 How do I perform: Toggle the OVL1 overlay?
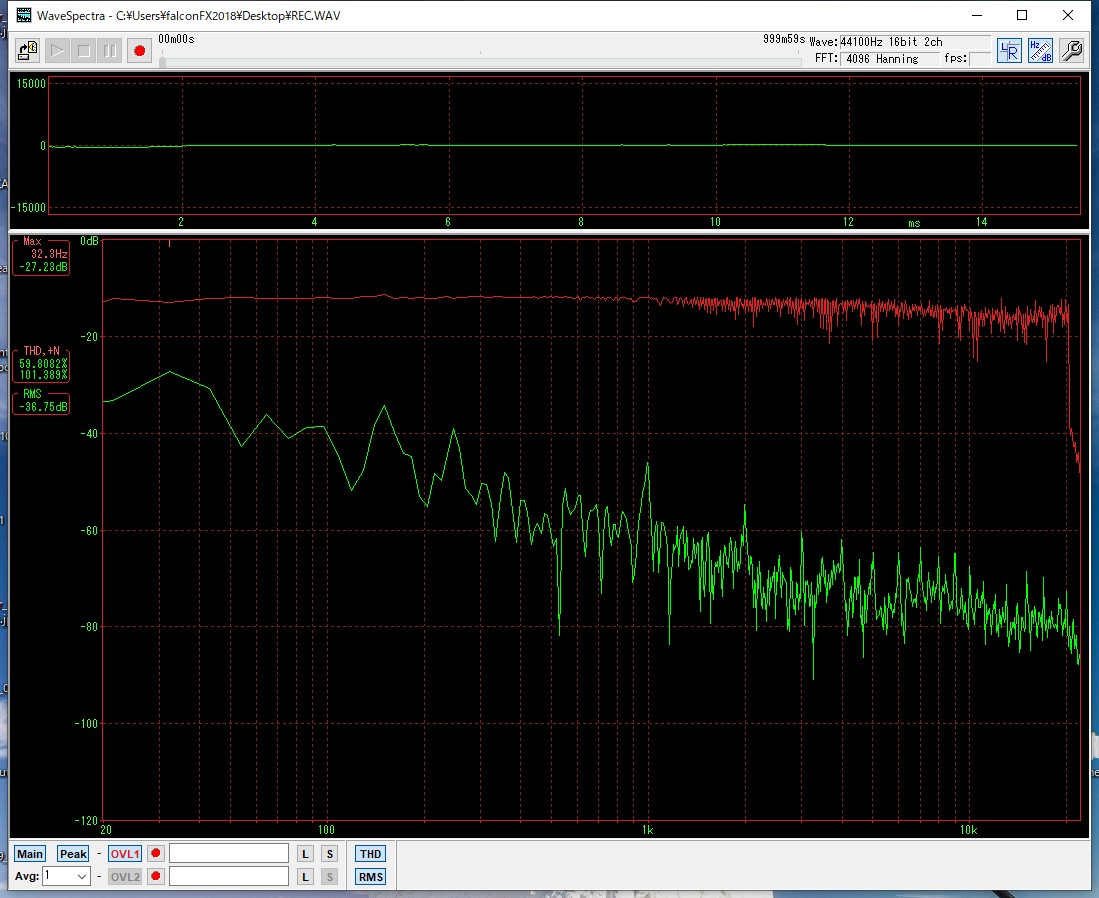click(x=125, y=854)
